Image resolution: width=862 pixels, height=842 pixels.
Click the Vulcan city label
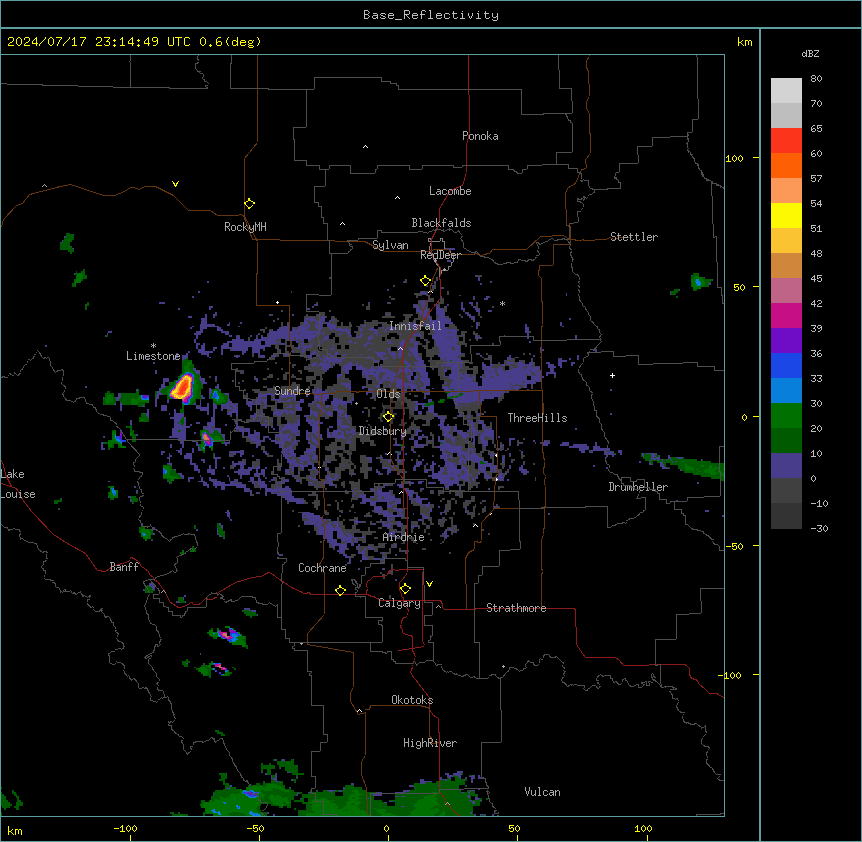(543, 792)
